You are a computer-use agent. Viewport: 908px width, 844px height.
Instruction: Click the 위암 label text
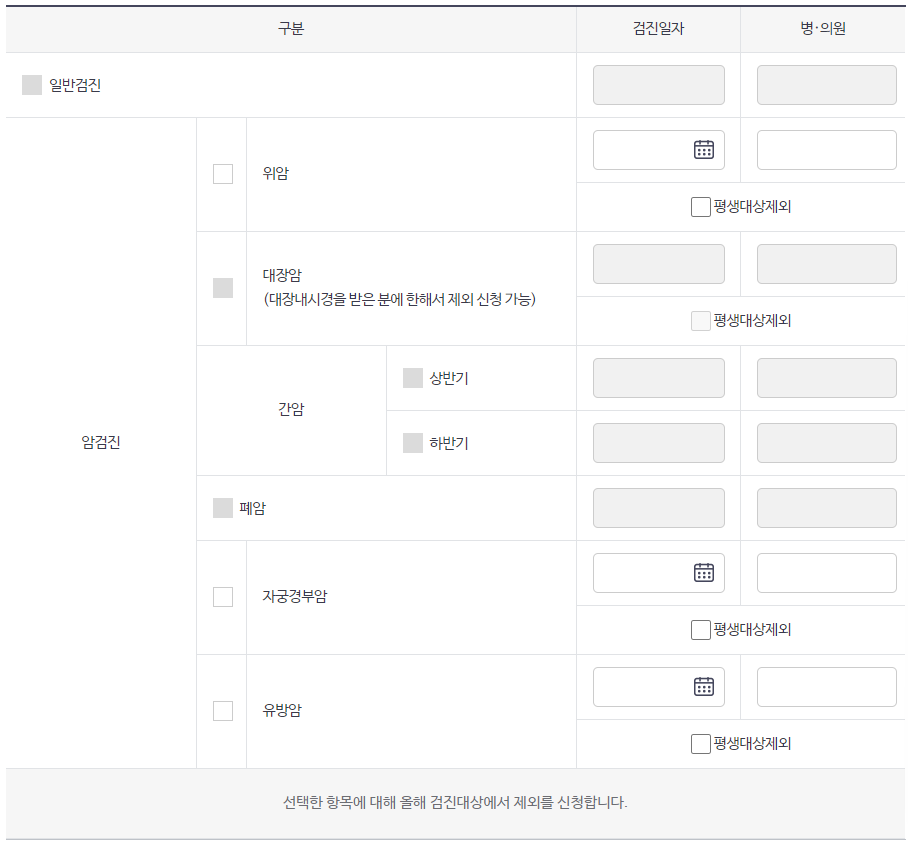[276, 173]
